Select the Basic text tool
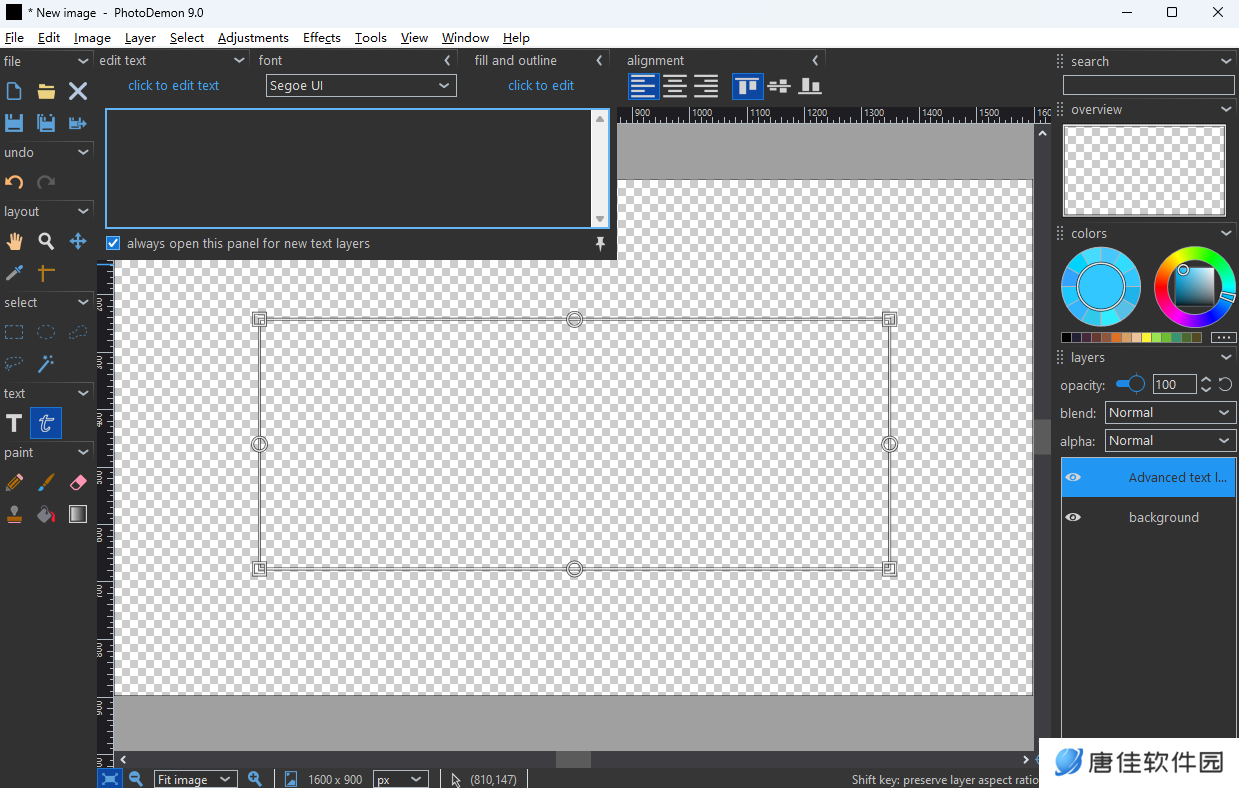1239x788 pixels. tap(14, 423)
